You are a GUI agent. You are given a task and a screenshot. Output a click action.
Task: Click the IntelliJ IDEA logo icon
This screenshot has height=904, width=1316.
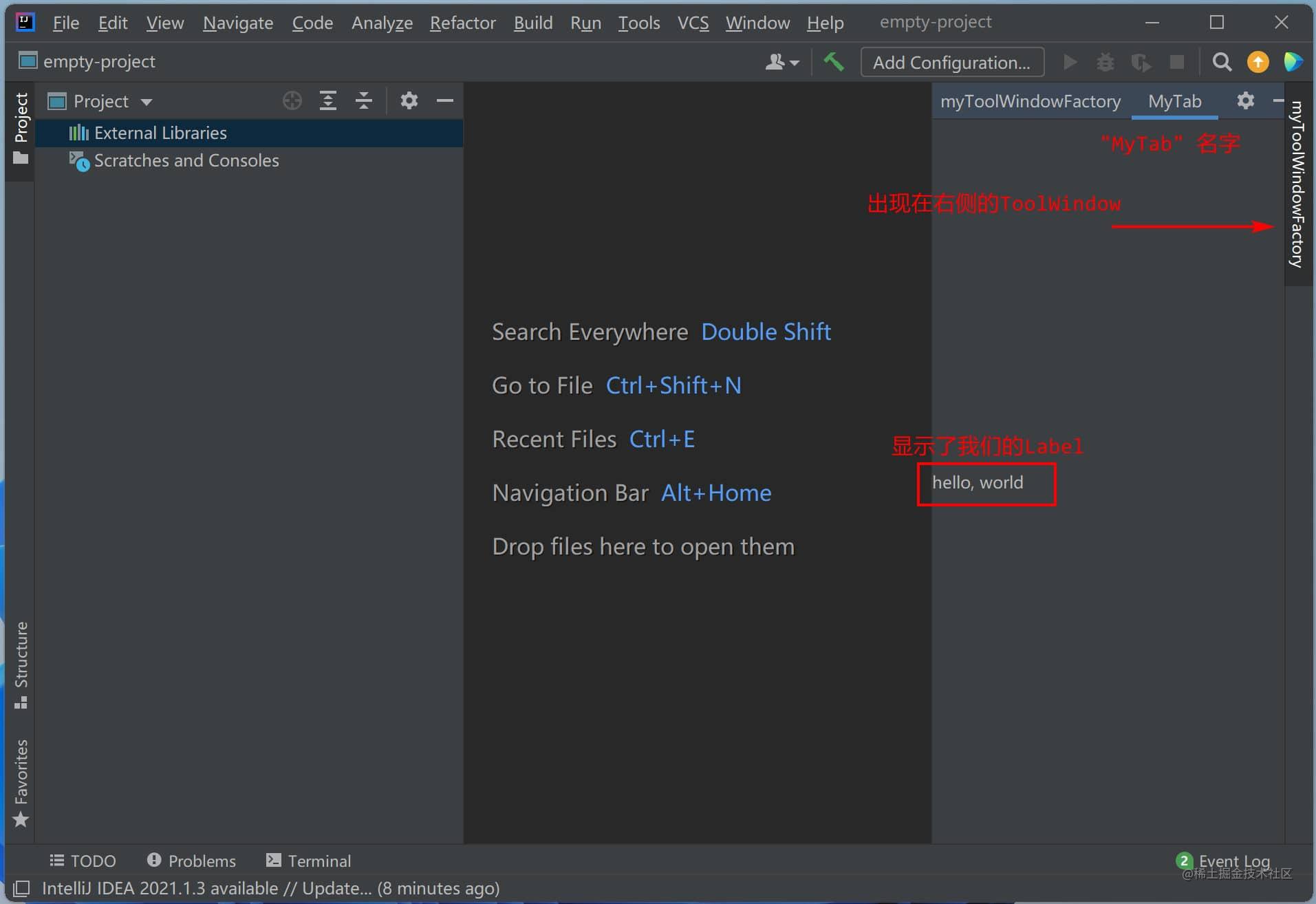[25, 22]
